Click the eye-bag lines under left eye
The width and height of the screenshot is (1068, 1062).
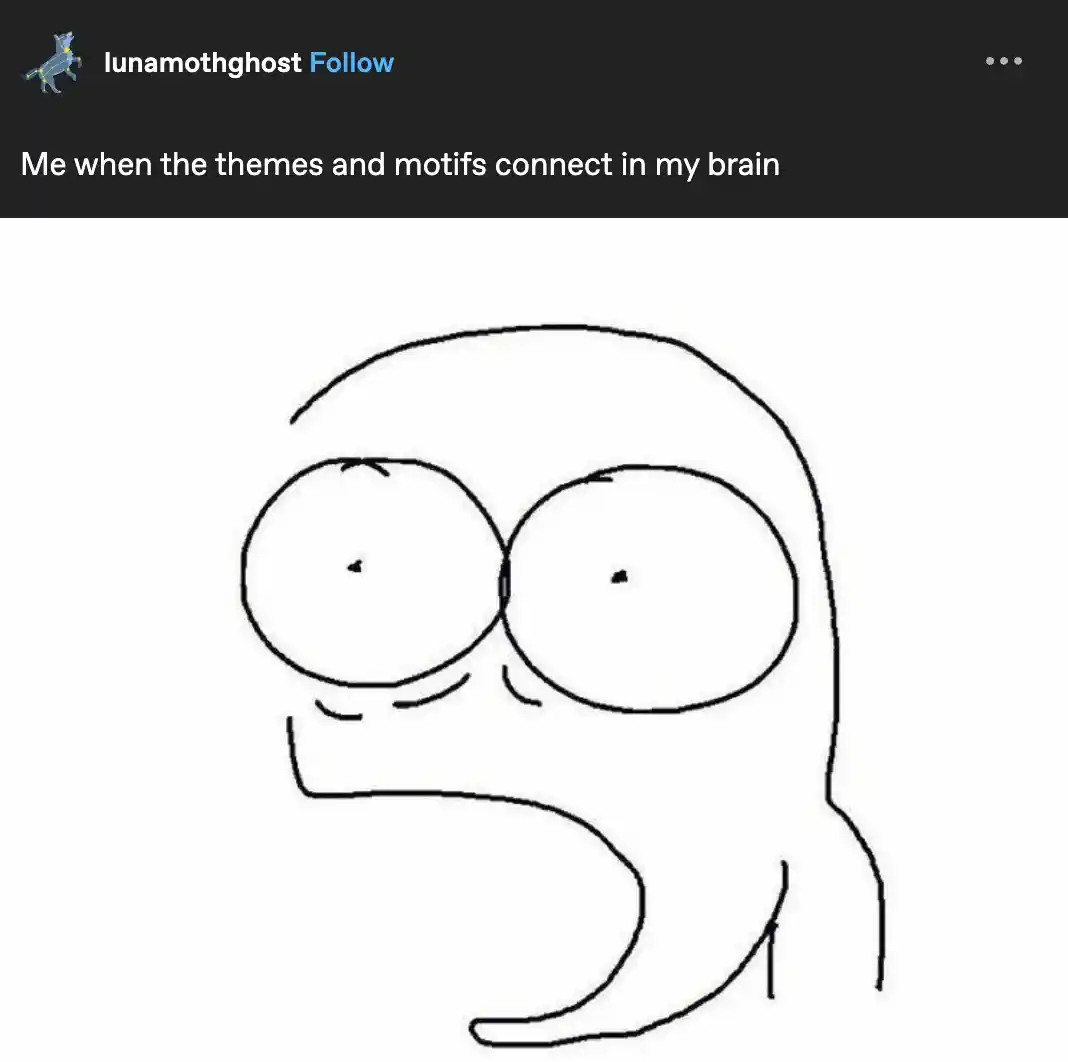coord(392,699)
